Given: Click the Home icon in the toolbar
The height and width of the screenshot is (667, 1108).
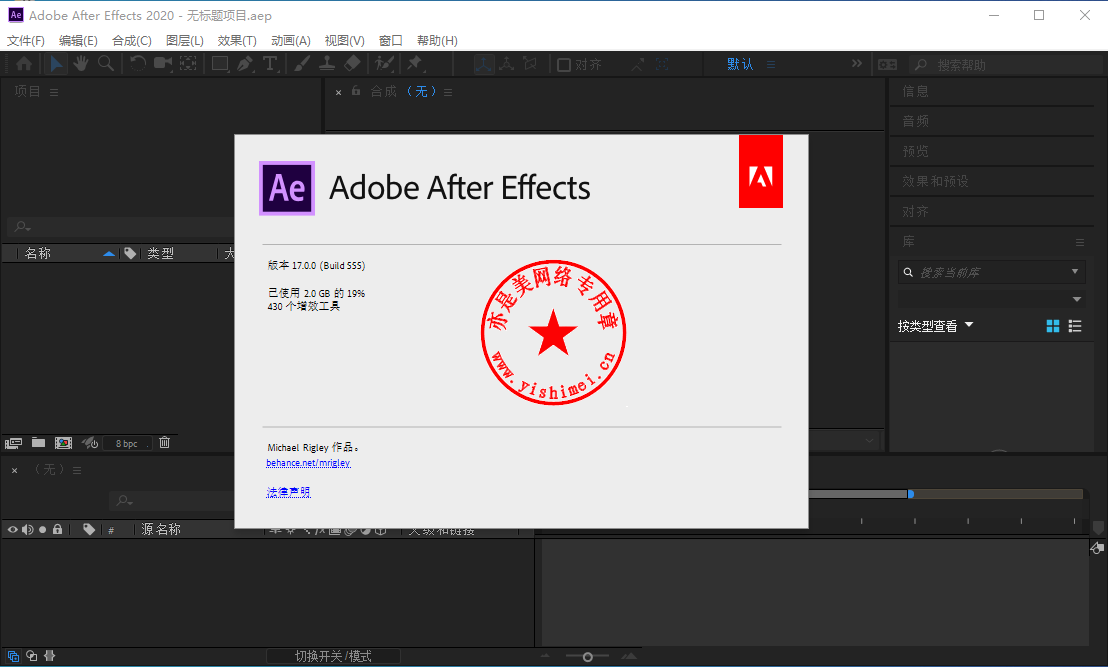Looking at the screenshot, I should [24, 64].
